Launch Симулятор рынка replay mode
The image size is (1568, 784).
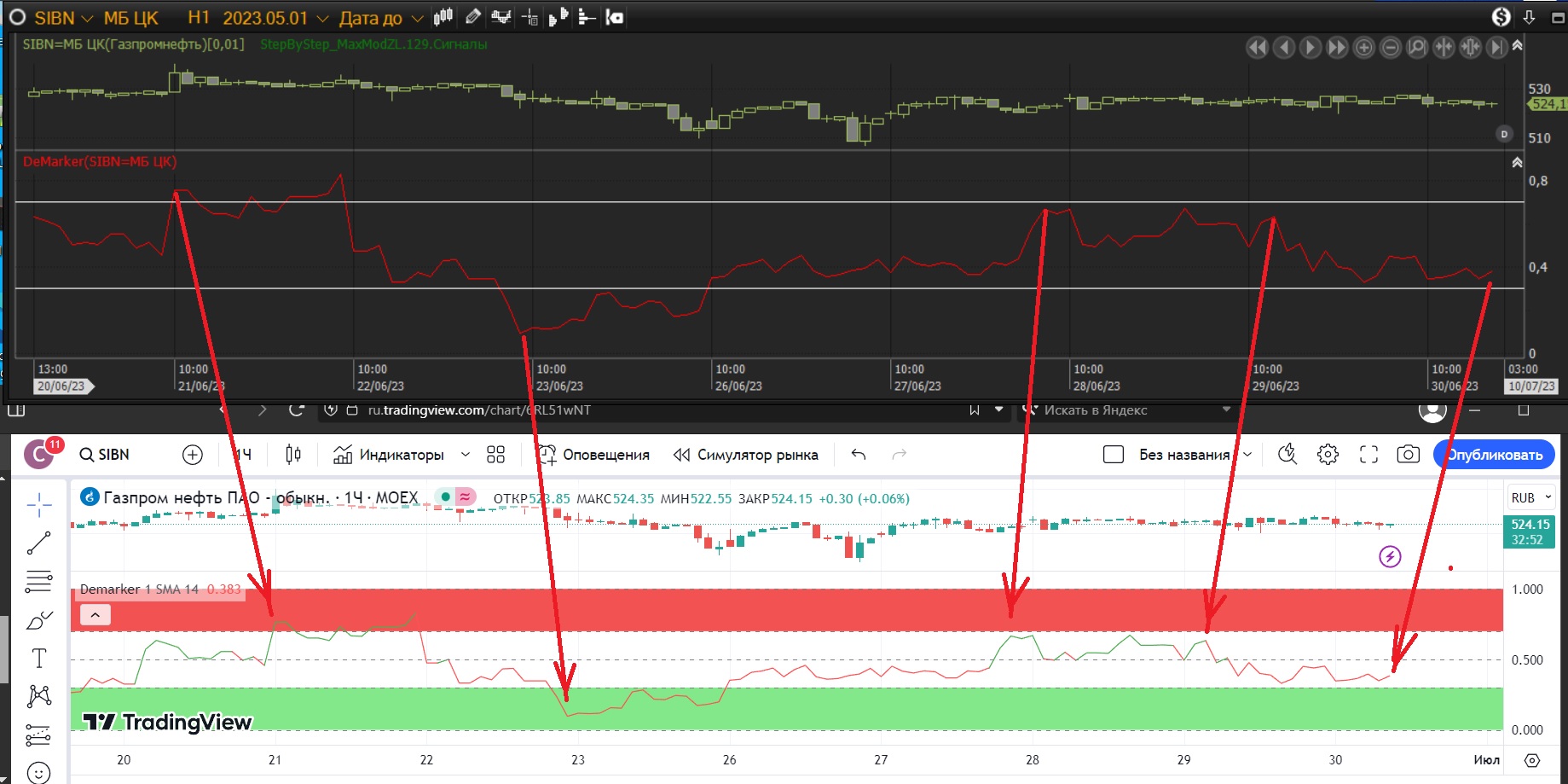pyautogui.click(x=746, y=455)
